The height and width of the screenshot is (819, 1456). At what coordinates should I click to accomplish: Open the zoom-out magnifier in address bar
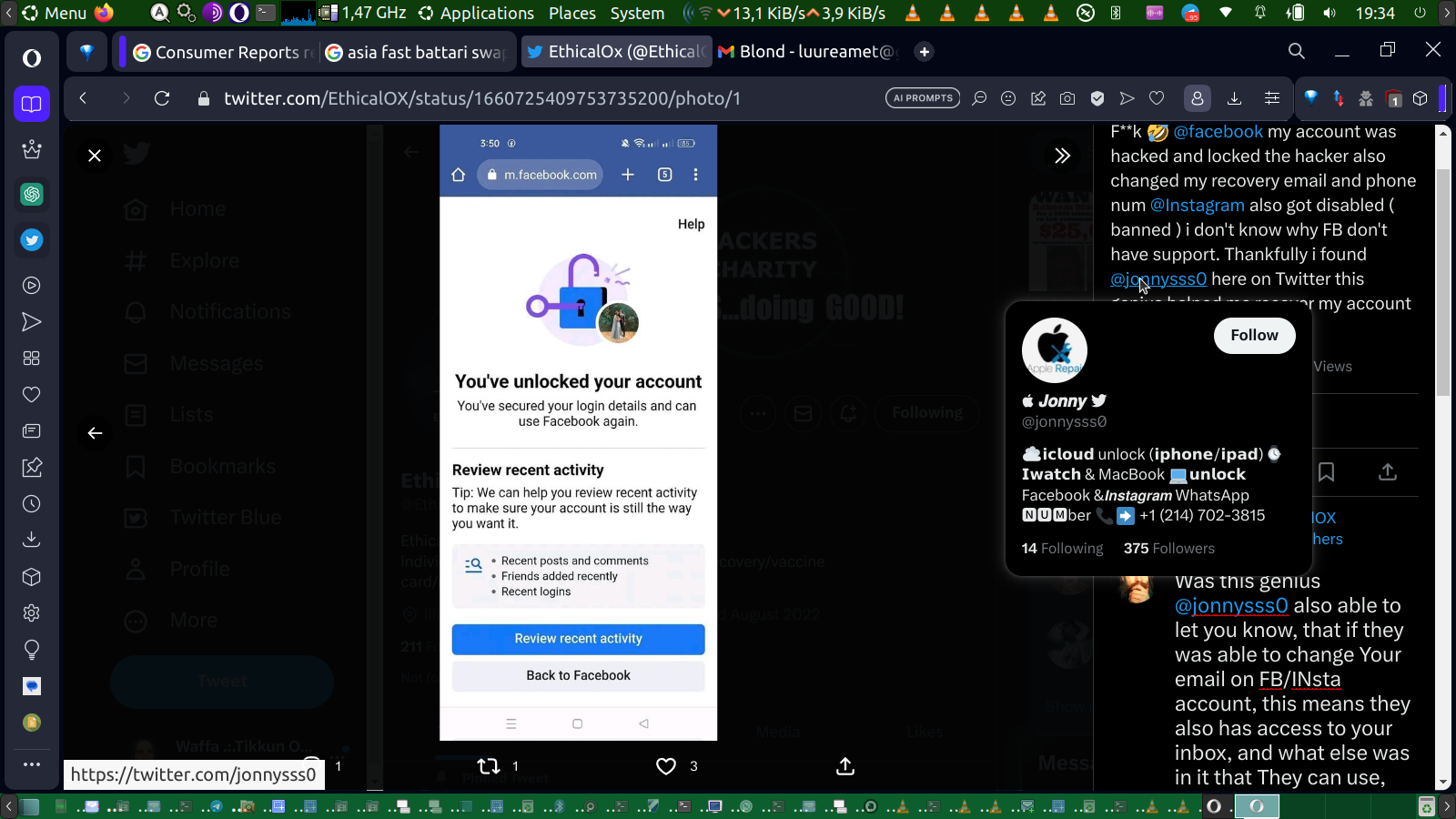coord(979,98)
